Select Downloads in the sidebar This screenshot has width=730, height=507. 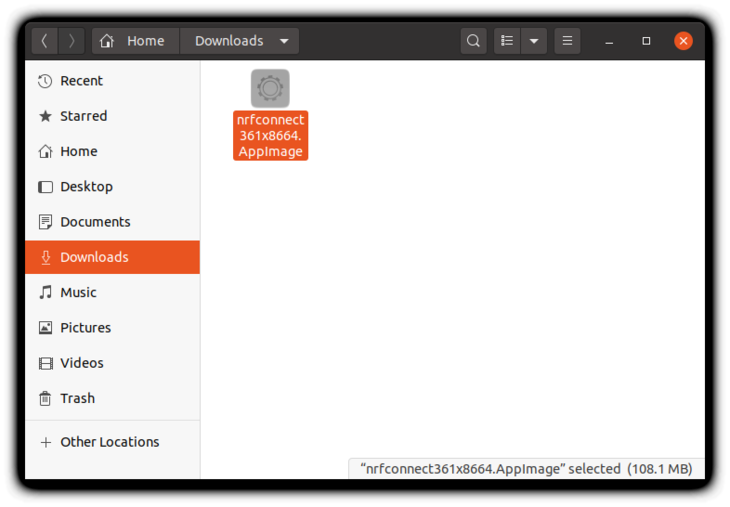coord(113,257)
